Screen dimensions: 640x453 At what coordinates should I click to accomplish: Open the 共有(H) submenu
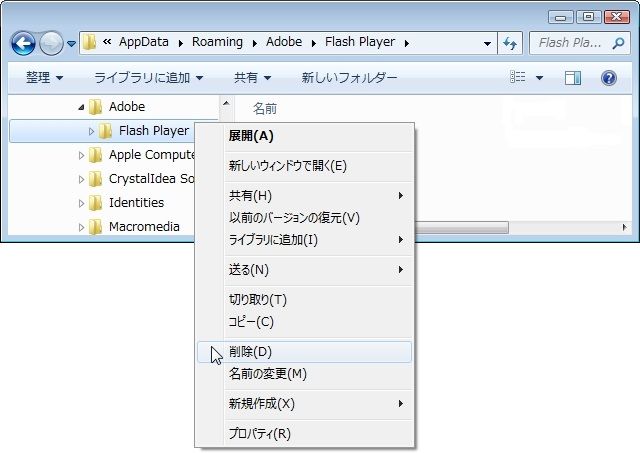(304, 196)
